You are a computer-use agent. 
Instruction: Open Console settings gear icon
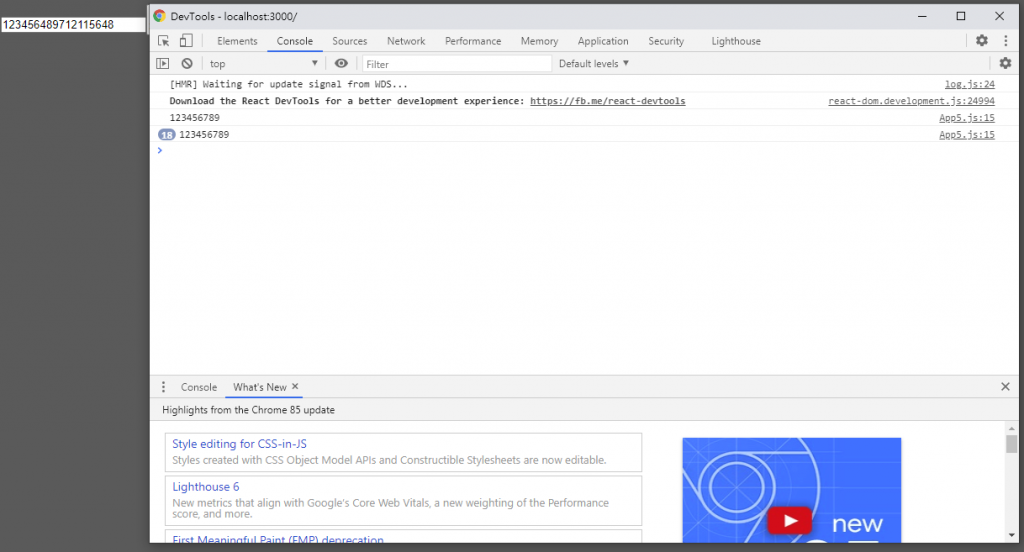1005,63
